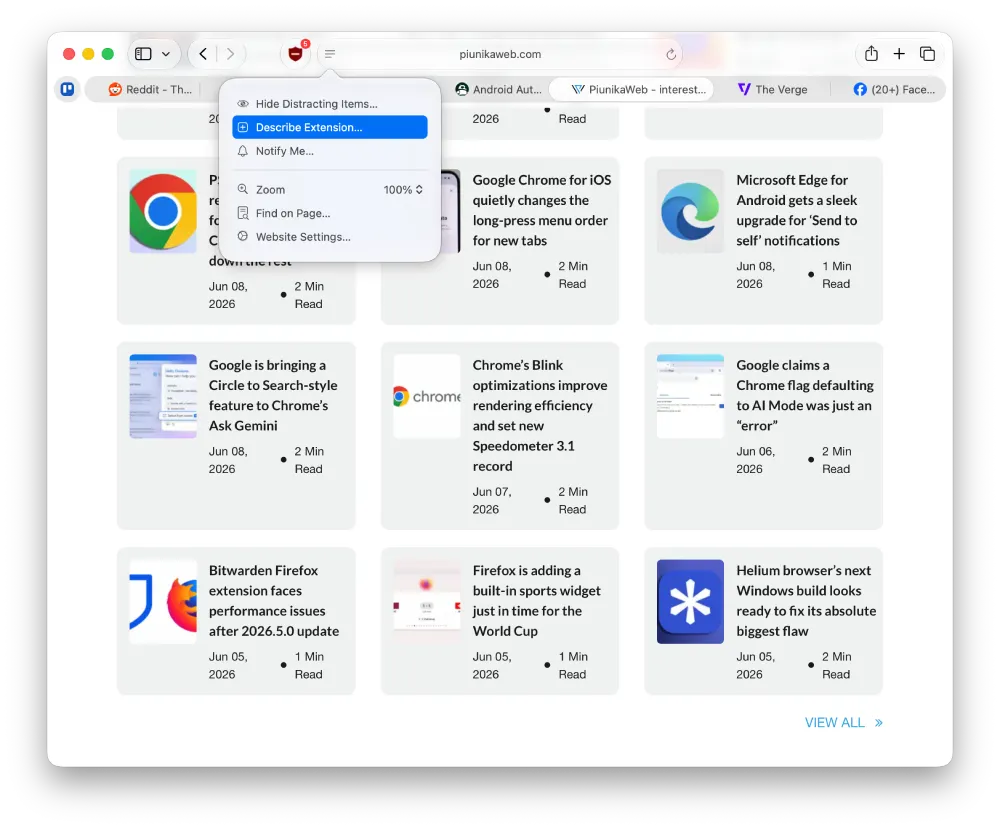Open the red shield ad-blocker extension
The width and height of the screenshot is (1000, 829).
click(295, 54)
